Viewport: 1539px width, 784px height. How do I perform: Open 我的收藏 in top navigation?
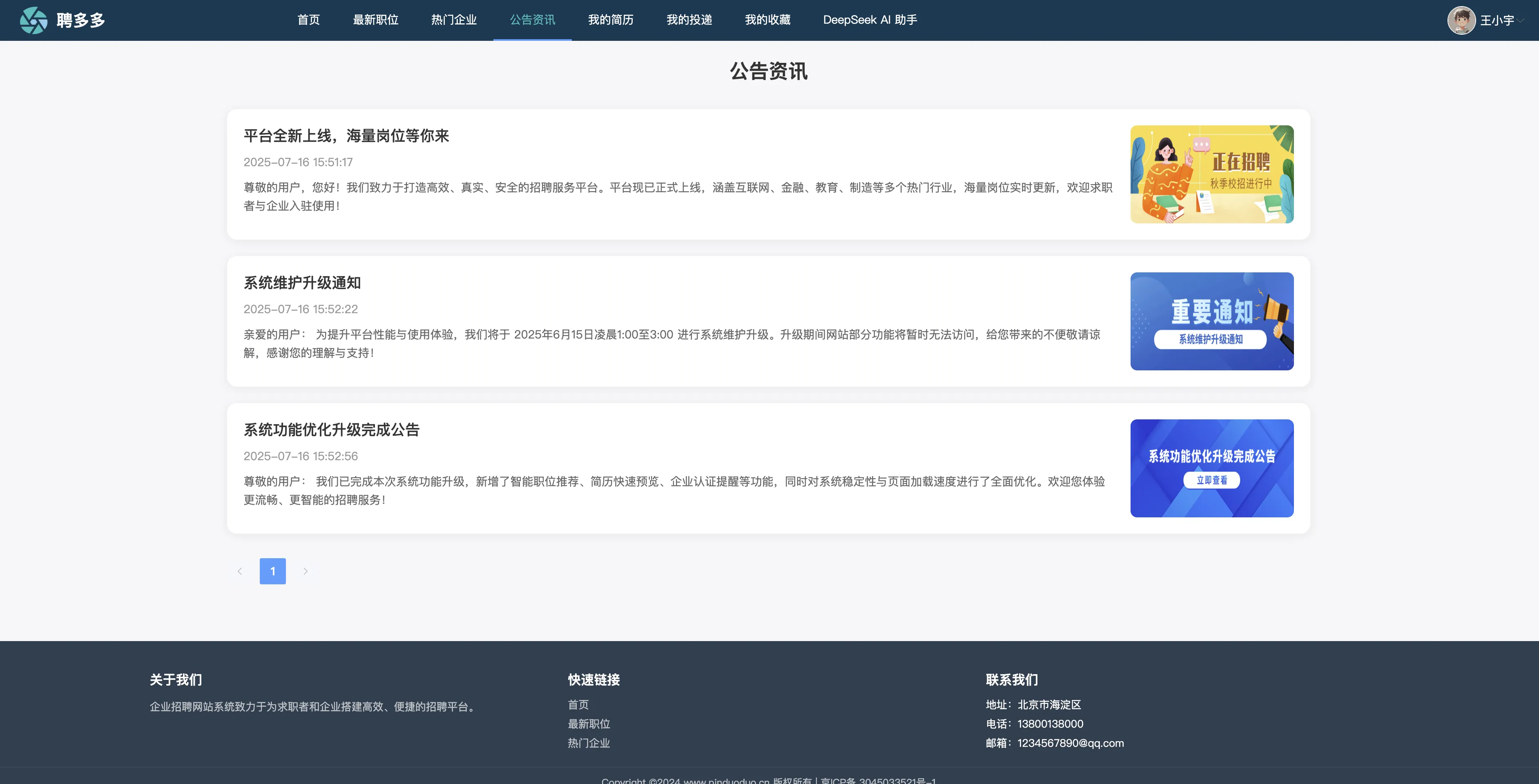pos(767,20)
